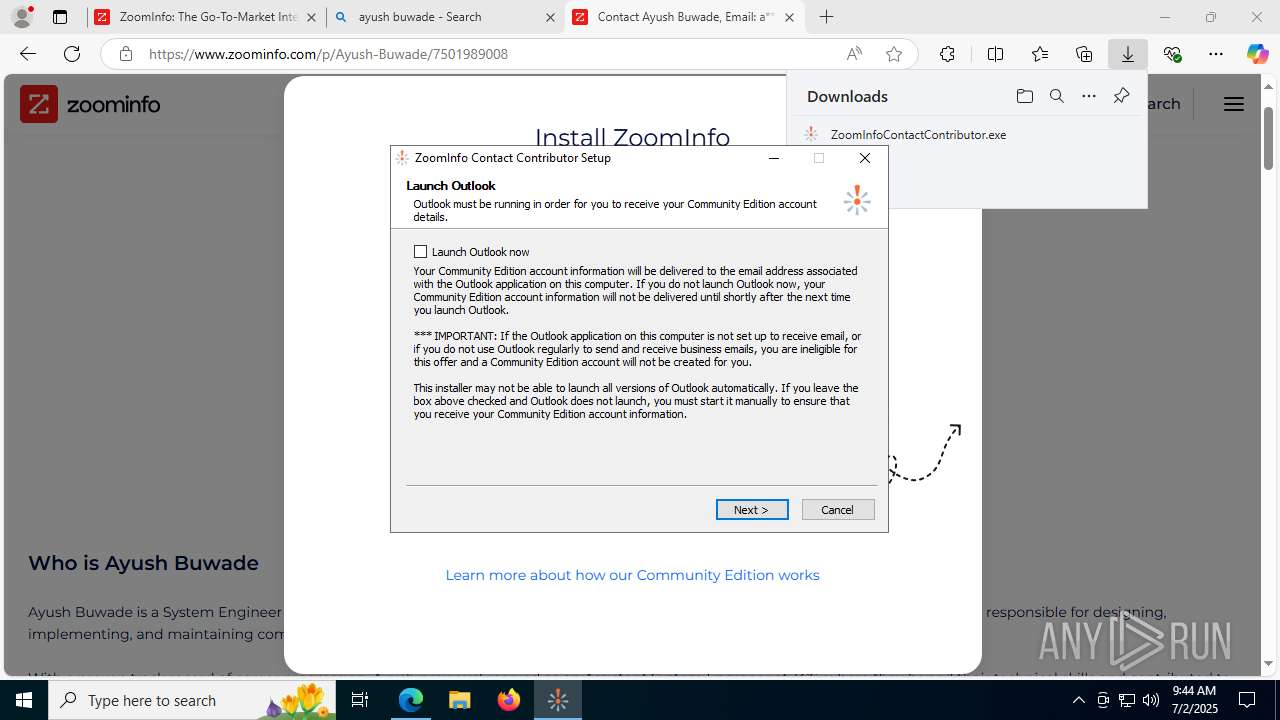Screen dimensions: 1280x720
Task: Open the Collections icon
Action: (x=1084, y=54)
